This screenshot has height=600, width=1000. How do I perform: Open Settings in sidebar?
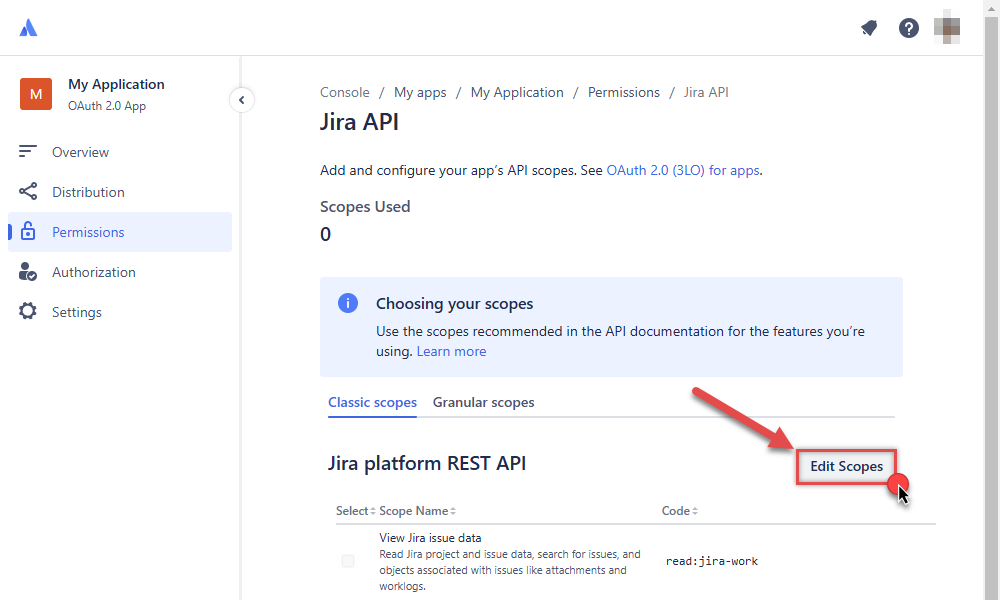[120, 312]
